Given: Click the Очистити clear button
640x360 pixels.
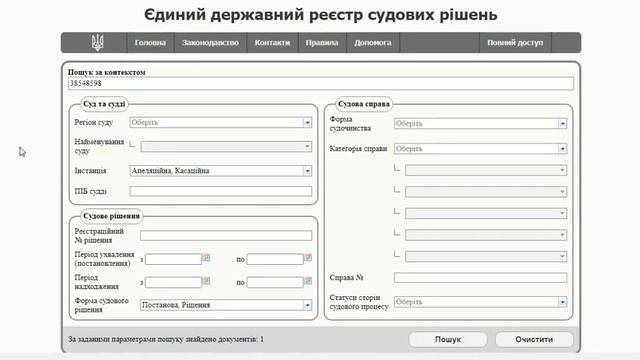Looking at the screenshot, I should (x=534, y=339).
